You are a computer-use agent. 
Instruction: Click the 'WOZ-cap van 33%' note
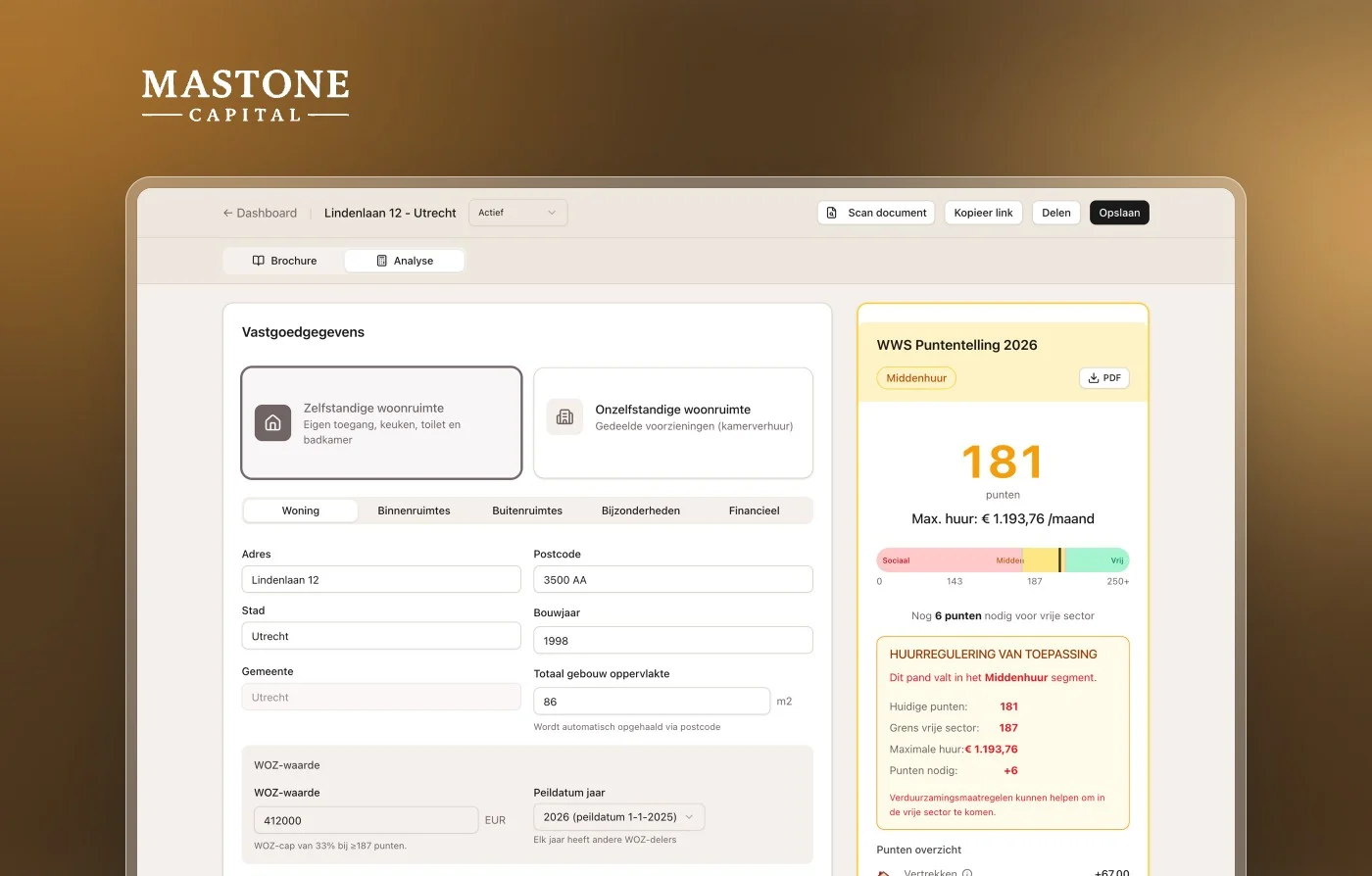coord(330,846)
